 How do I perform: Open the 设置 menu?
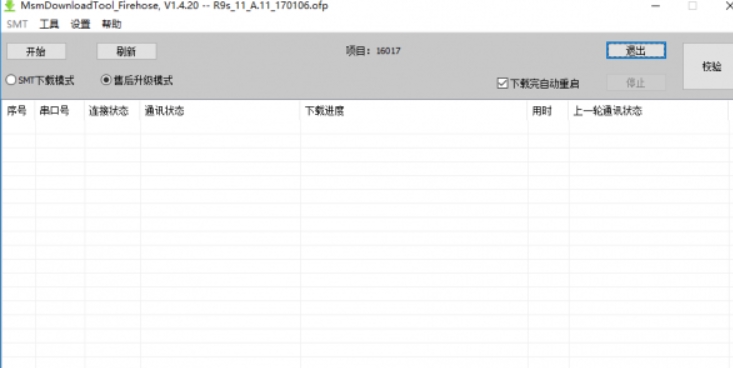[x=80, y=24]
